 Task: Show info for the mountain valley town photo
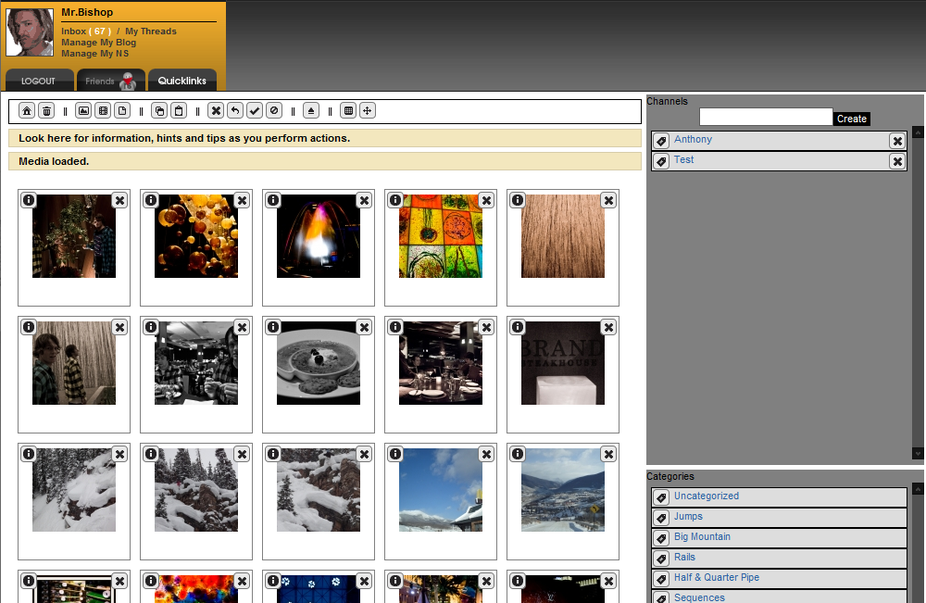(517, 454)
